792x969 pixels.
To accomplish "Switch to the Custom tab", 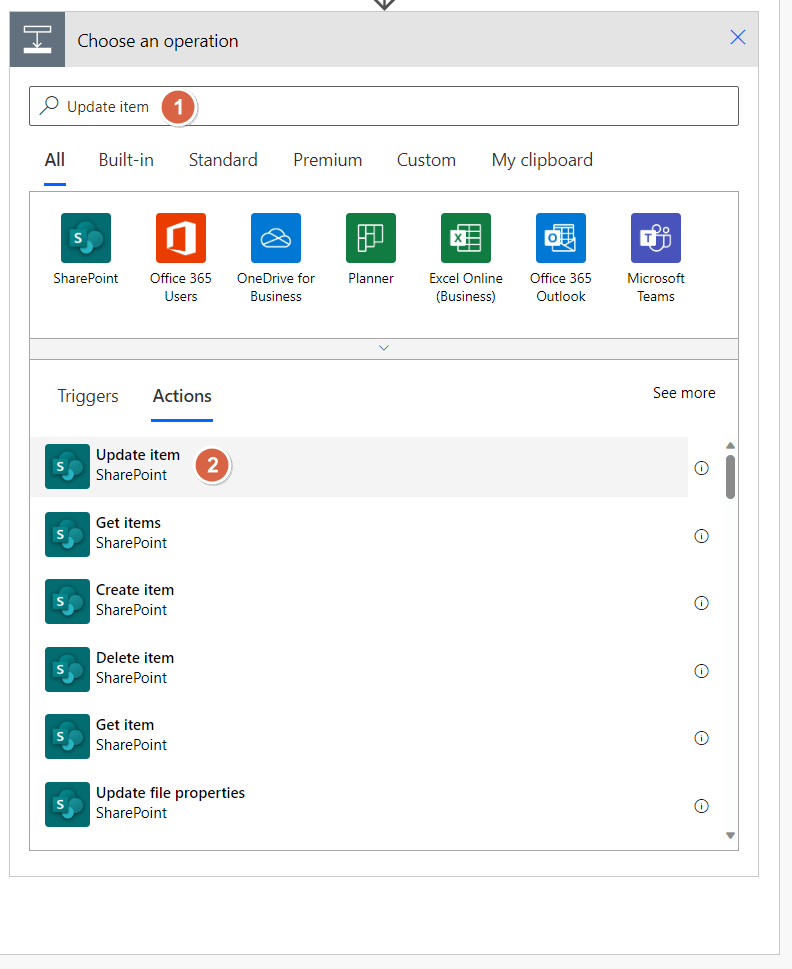I will 426,160.
